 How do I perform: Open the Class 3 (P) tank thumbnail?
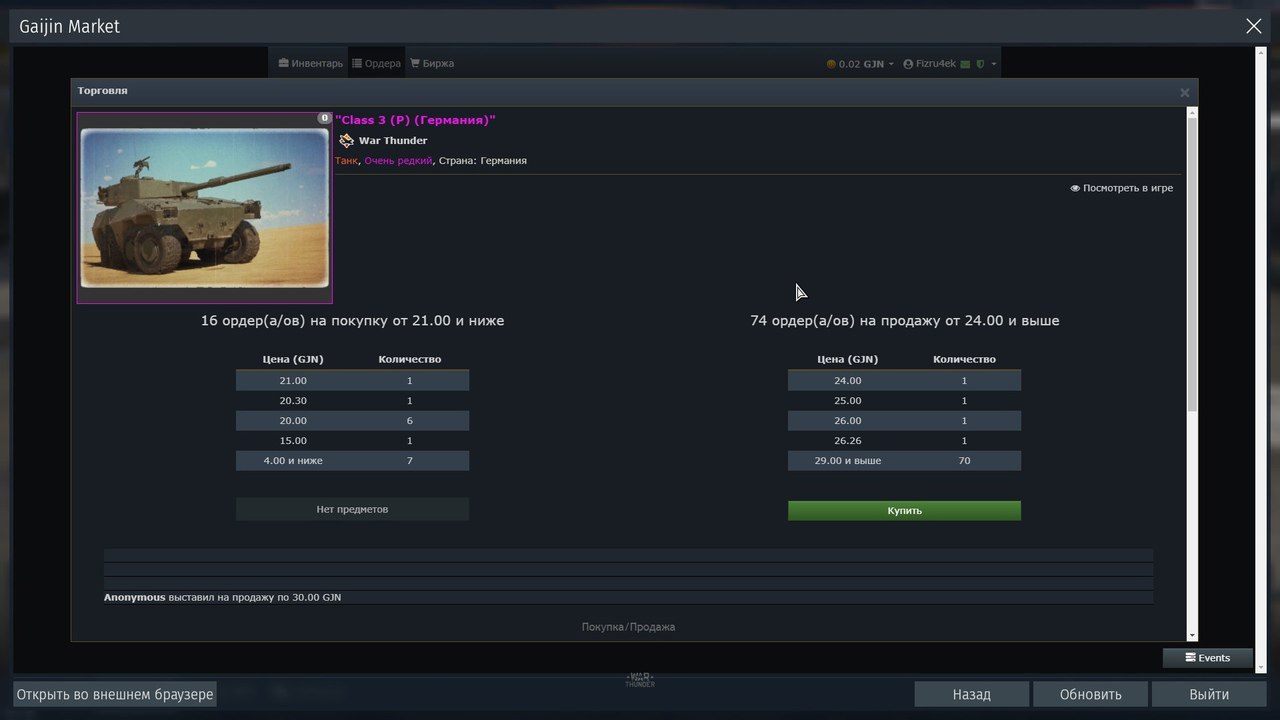point(204,208)
